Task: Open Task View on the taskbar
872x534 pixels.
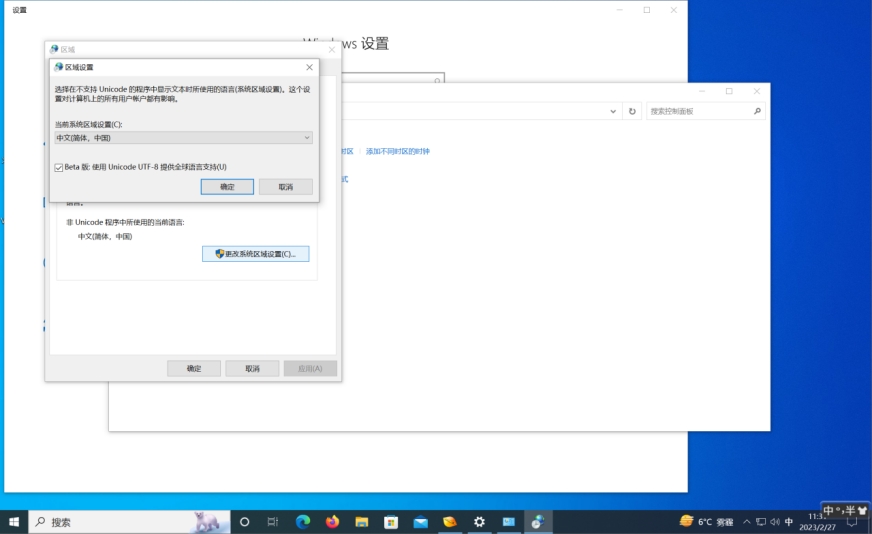Action: (272, 522)
